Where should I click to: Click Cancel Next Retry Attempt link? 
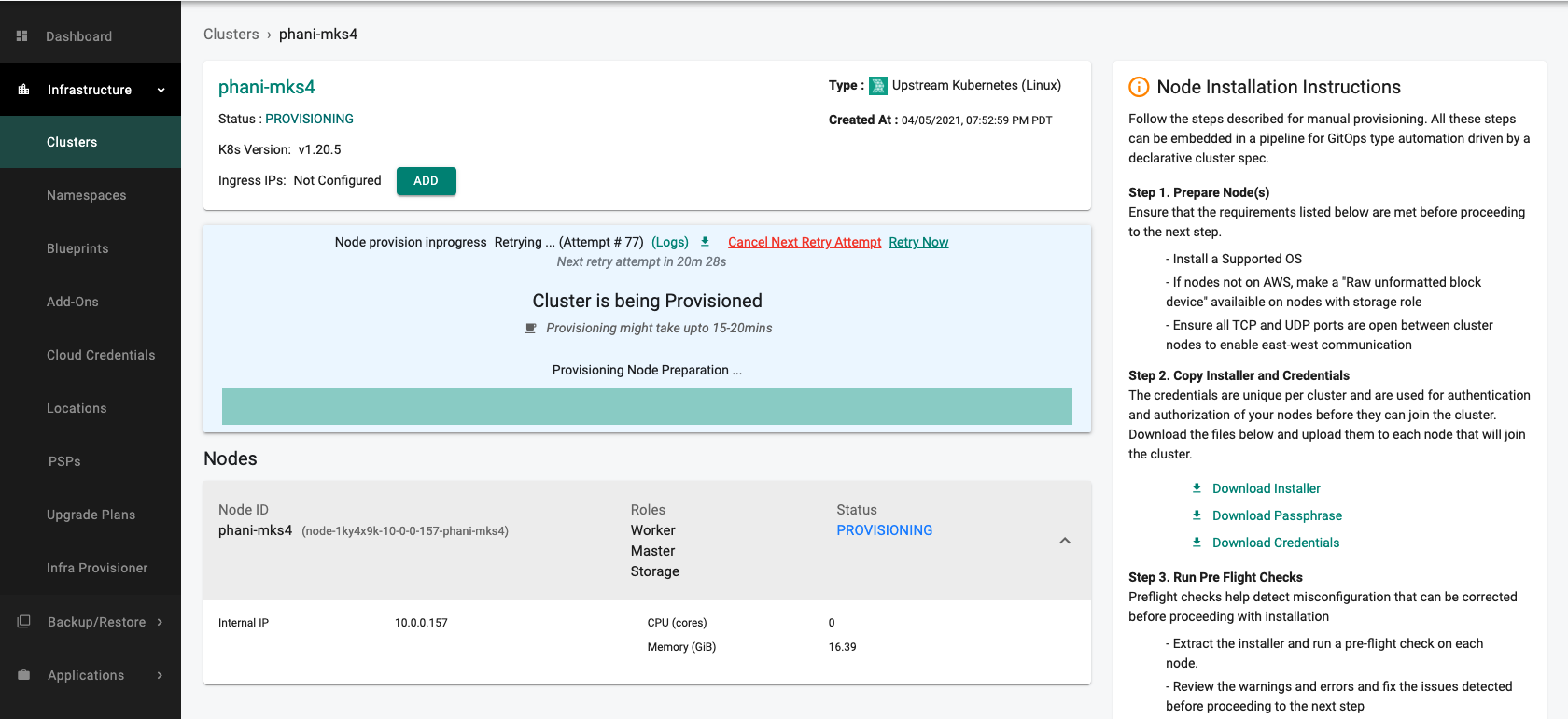805,242
